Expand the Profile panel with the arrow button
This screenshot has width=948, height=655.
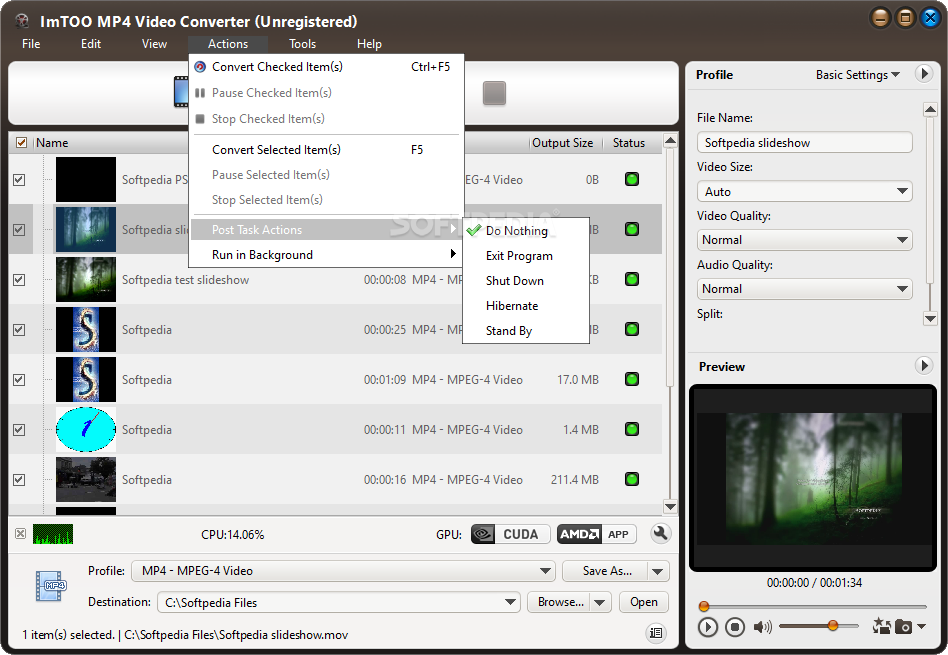923,74
